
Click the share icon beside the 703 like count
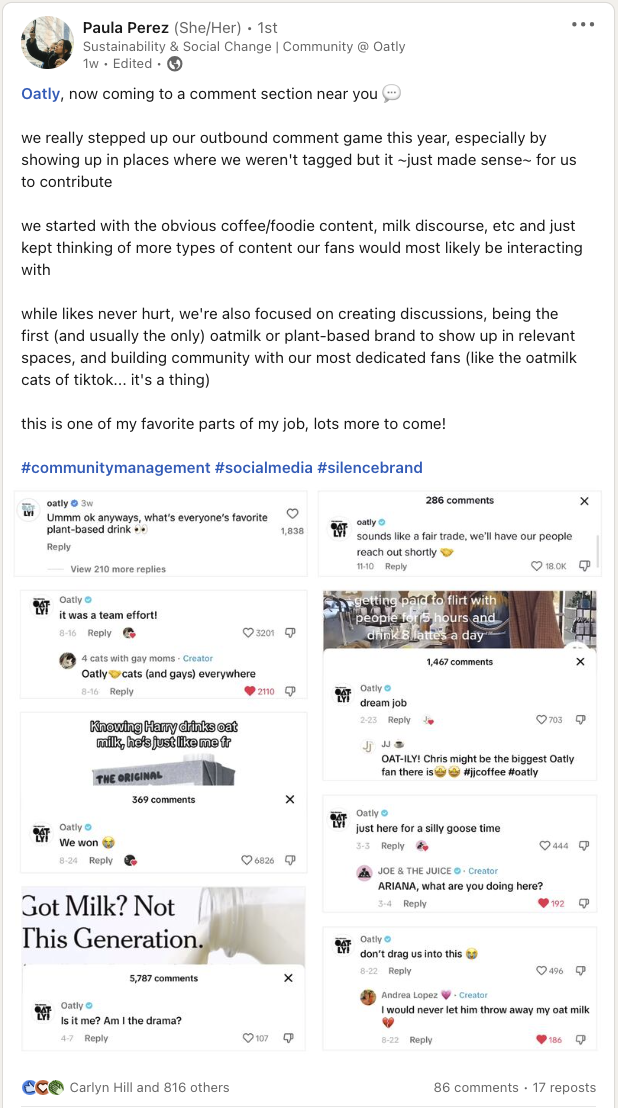coord(582,719)
